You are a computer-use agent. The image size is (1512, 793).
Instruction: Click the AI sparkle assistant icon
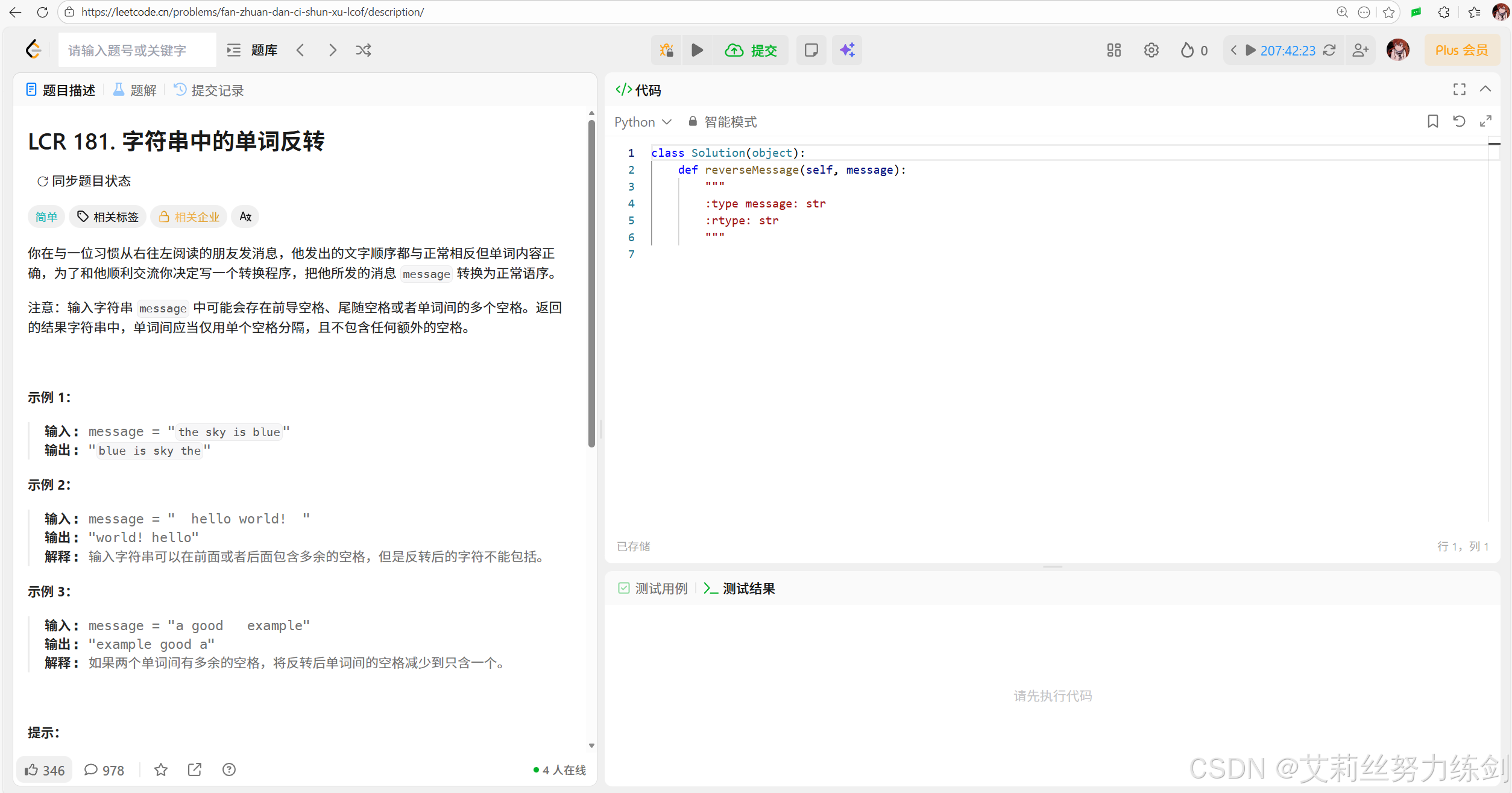pyautogui.click(x=847, y=50)
